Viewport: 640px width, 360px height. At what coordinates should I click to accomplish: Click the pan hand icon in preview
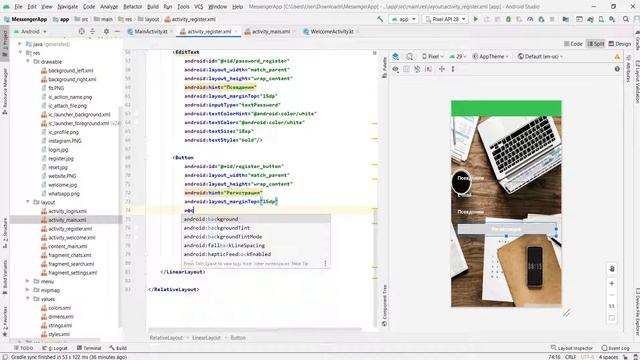[x=611, y=269]
